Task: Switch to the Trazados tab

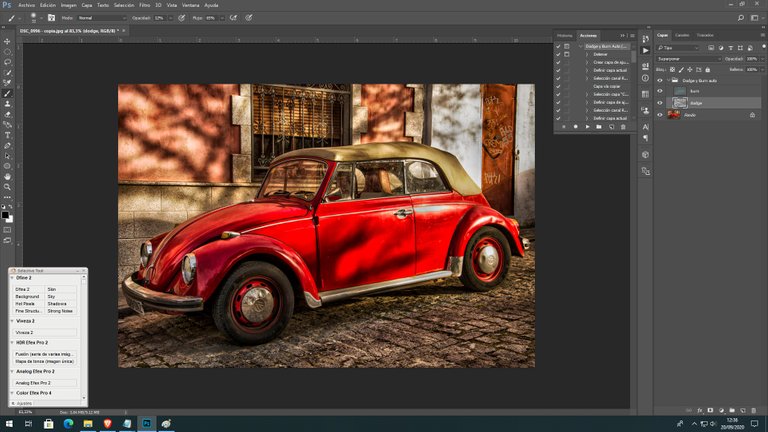Action: pos(705,35)
